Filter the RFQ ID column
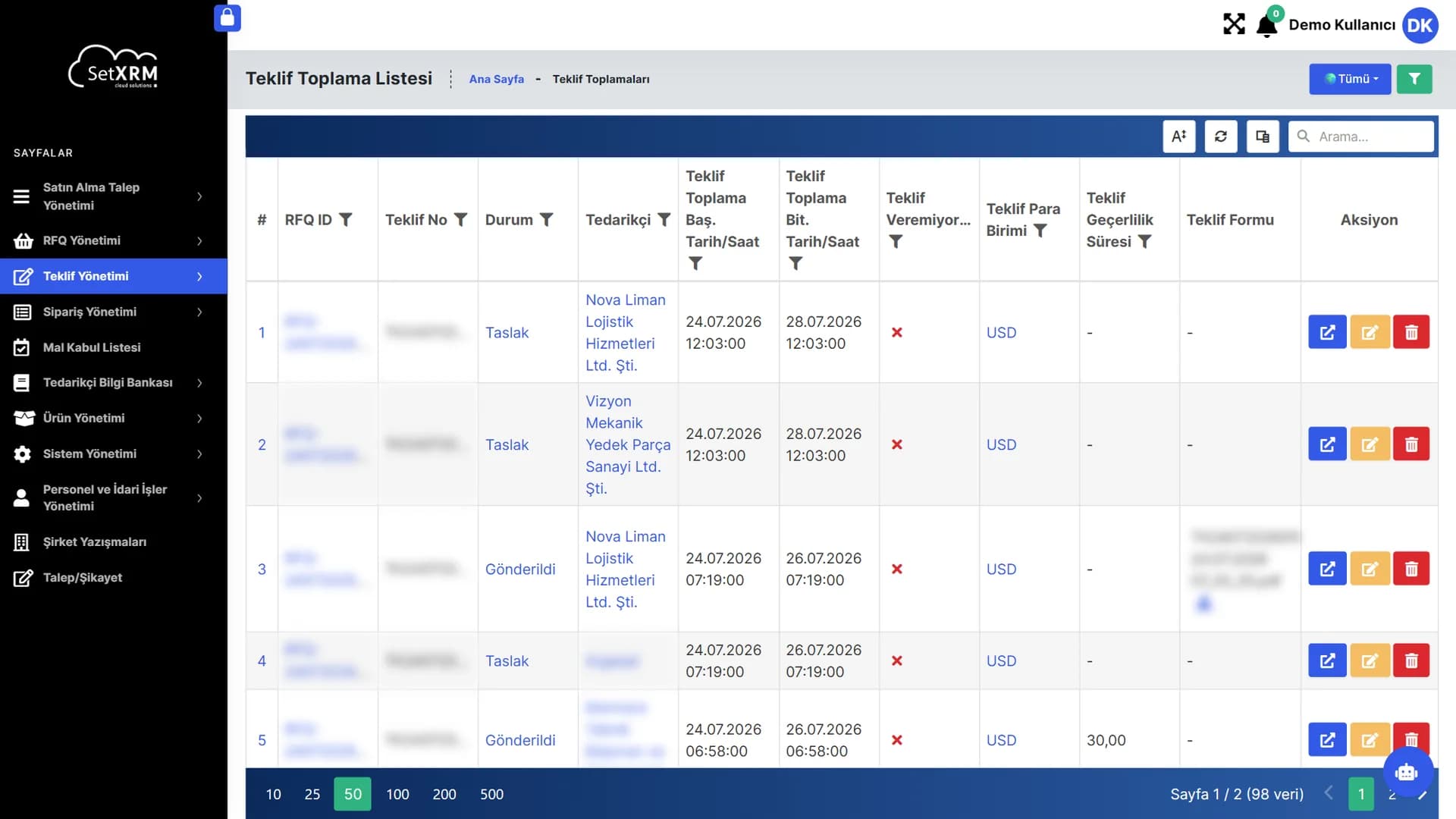This screenshot has width=1456, height=819. 346,220
